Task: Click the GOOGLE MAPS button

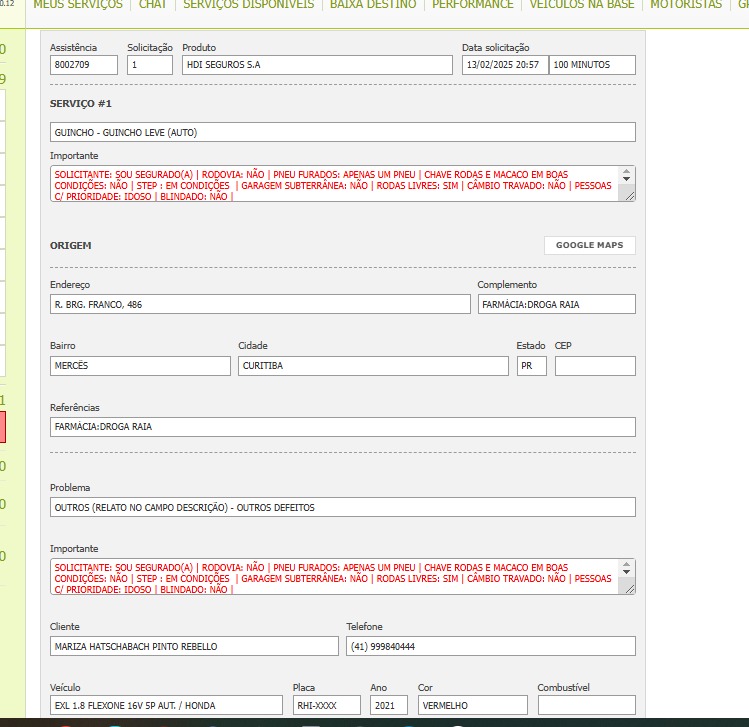Action: point(589,245)
